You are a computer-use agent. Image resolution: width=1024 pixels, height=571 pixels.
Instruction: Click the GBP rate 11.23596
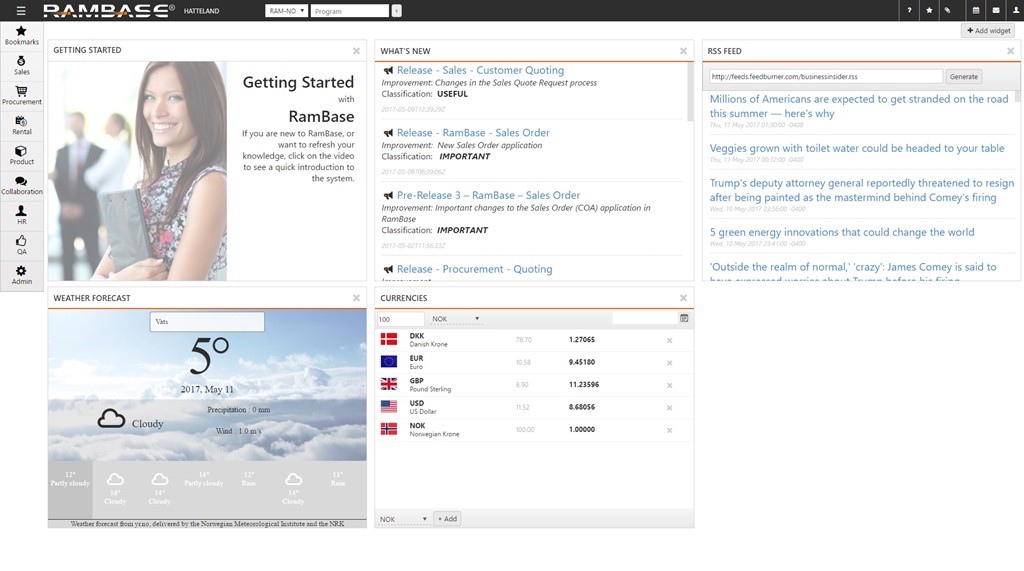click(583, 385)
